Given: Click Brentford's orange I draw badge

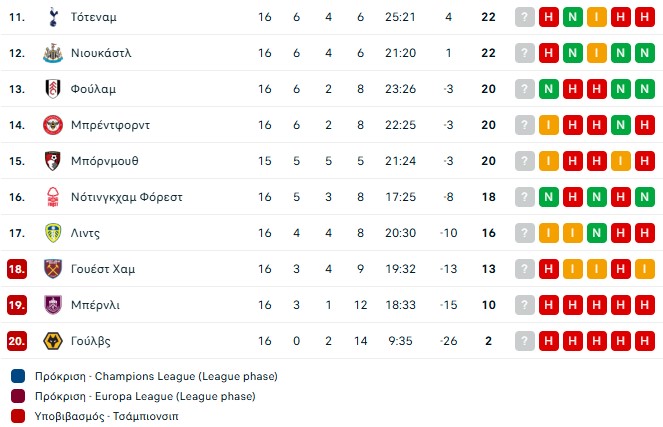Looking at the screenshot, I should [x=549, y=125].
